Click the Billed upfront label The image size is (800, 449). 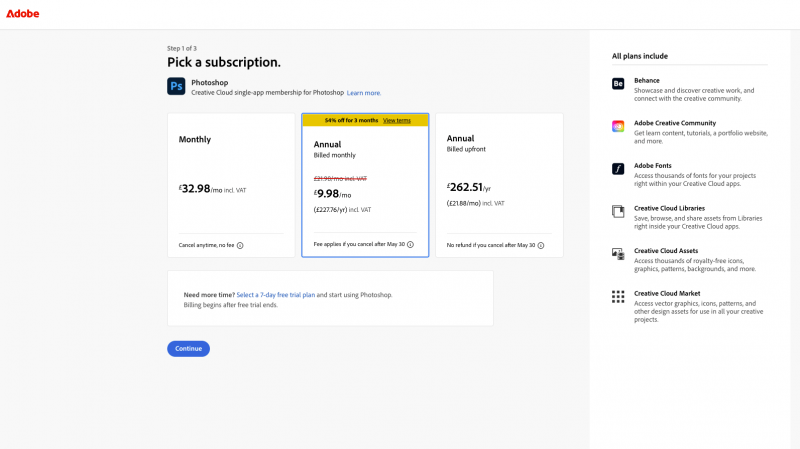(x=466, y=149)
